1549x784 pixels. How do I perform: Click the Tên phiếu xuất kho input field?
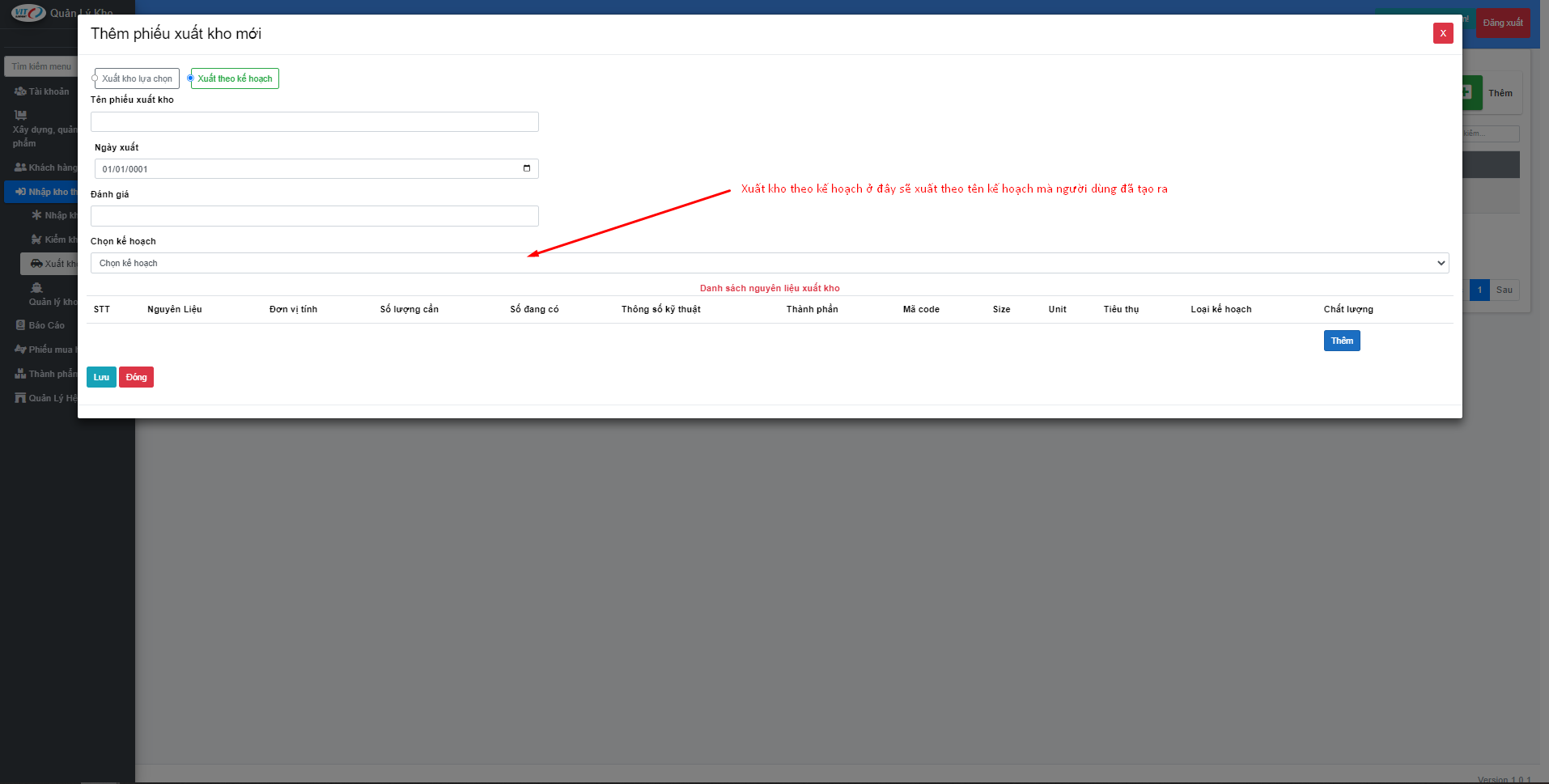315,122
